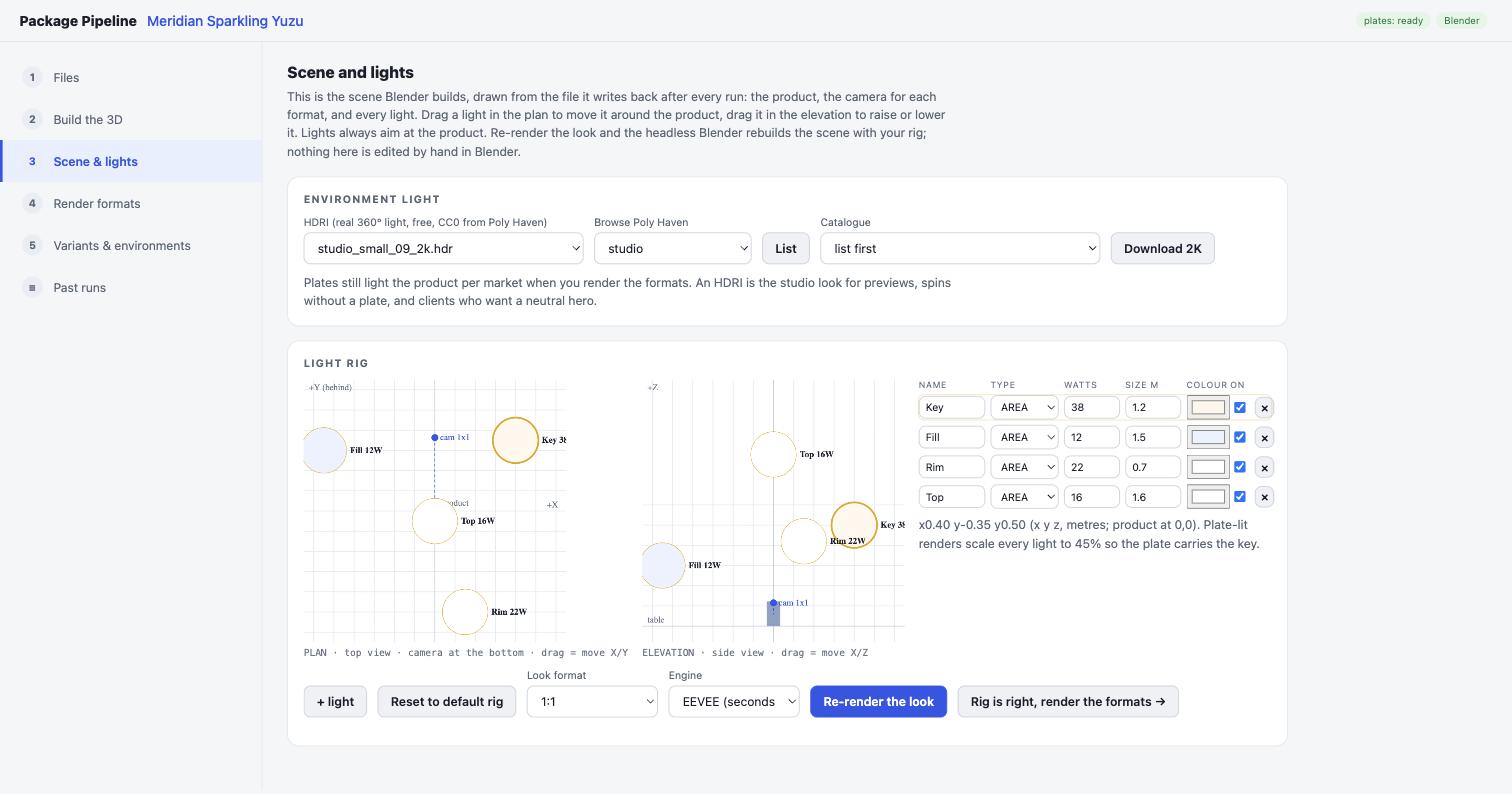Open the Catalogue dropdown
This screenshot has height=794, width=1512.
pos(960,249)
